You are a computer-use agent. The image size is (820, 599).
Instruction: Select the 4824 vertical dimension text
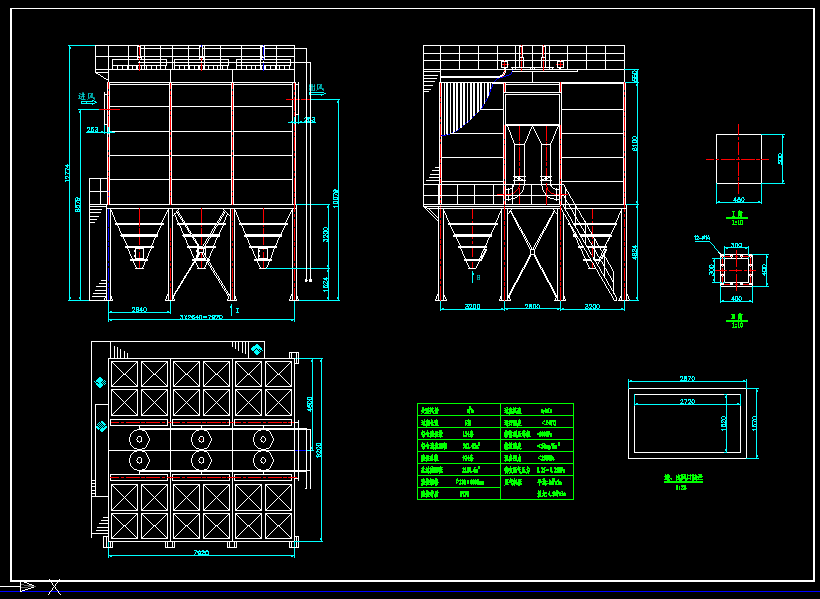click(635, 252)
